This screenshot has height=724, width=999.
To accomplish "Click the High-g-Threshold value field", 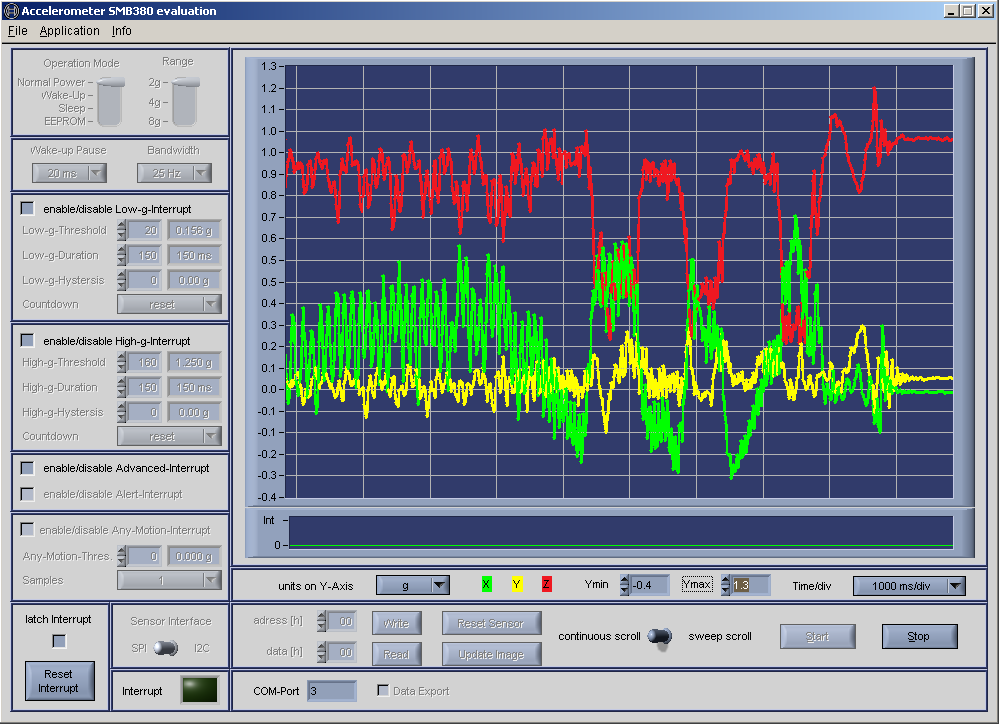I will pos(143,362).
